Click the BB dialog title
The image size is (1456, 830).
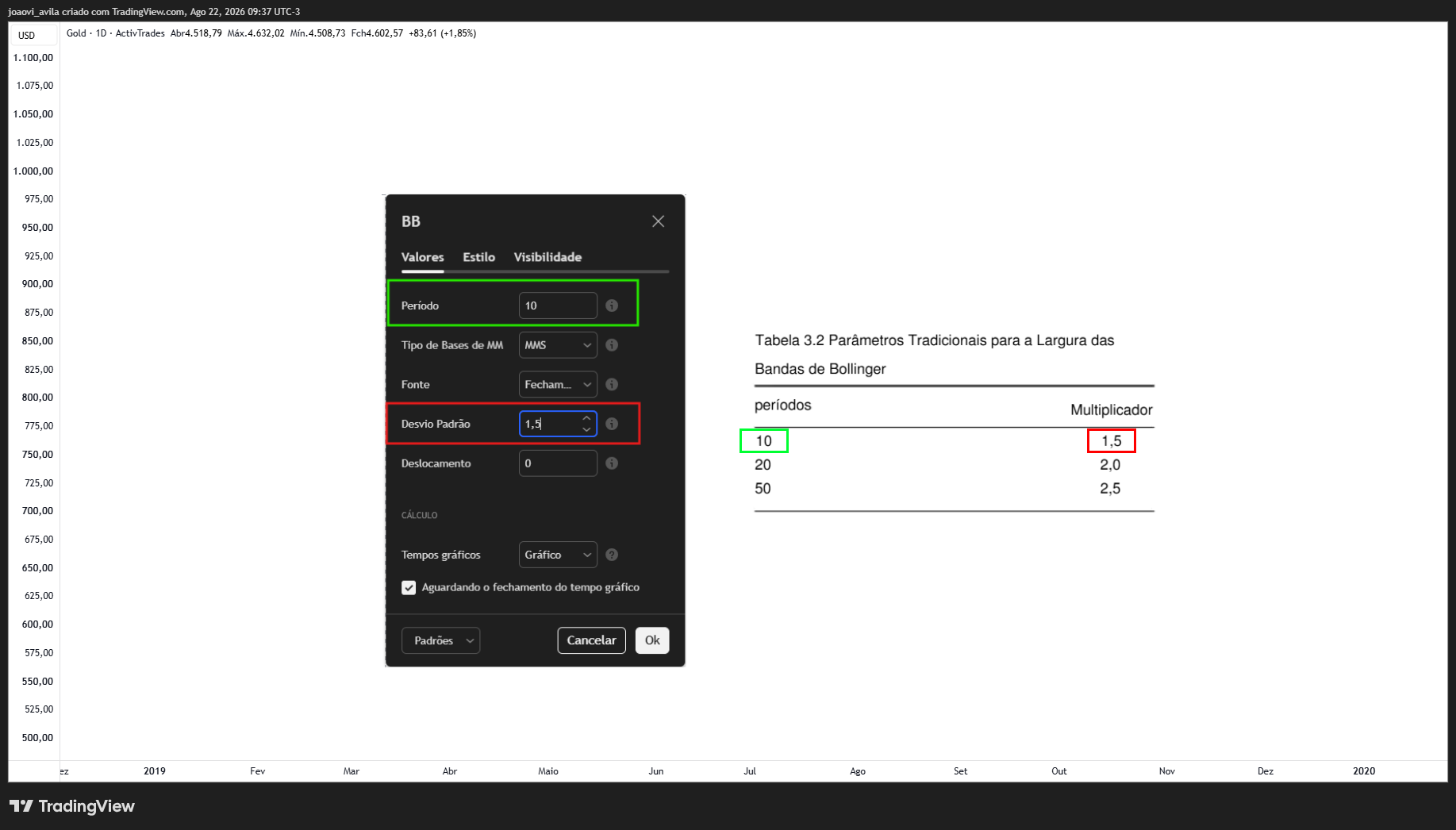click(411, 221)
